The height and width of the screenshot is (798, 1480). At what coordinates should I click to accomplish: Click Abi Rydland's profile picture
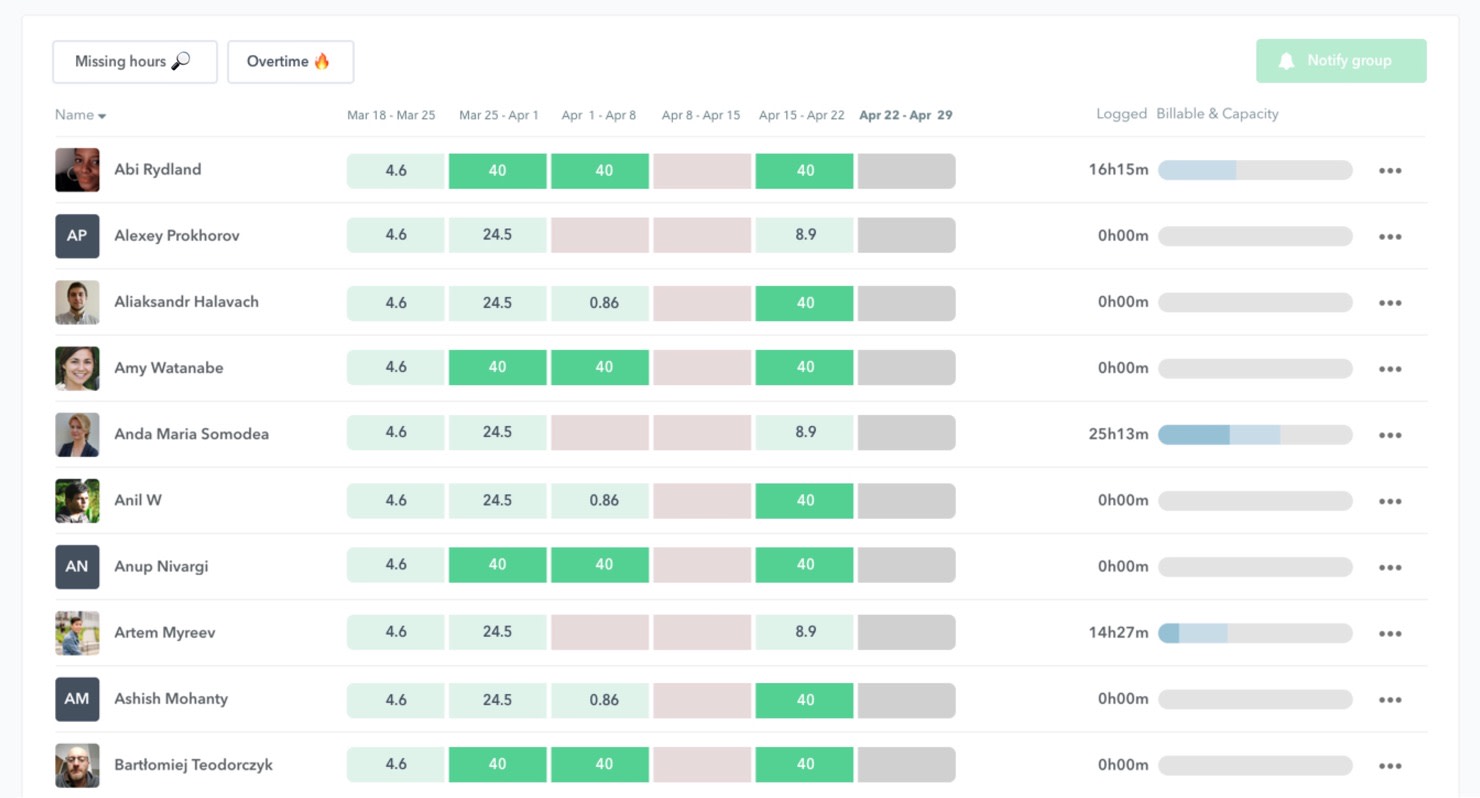(x=77, y=169)
